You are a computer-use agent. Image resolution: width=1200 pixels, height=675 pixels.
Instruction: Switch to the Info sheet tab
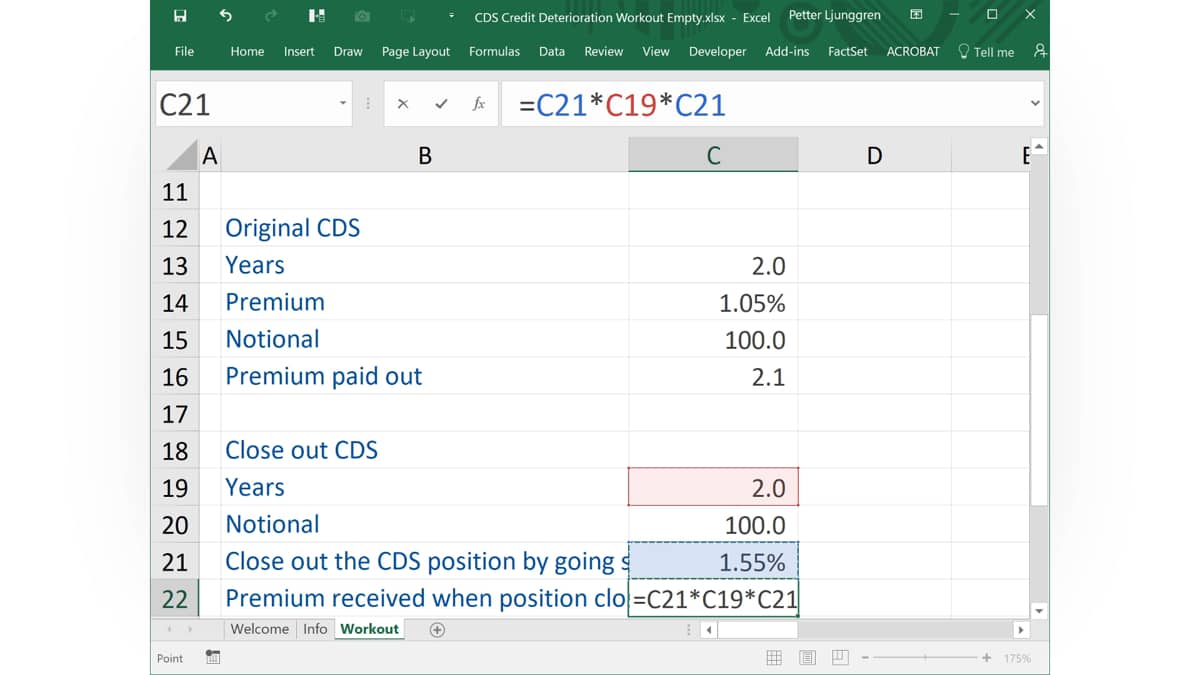point(315,628)
